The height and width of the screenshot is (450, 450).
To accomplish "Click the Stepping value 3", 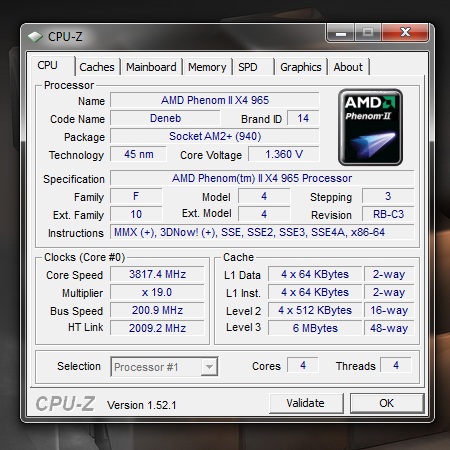I will (x=388, y=196).
